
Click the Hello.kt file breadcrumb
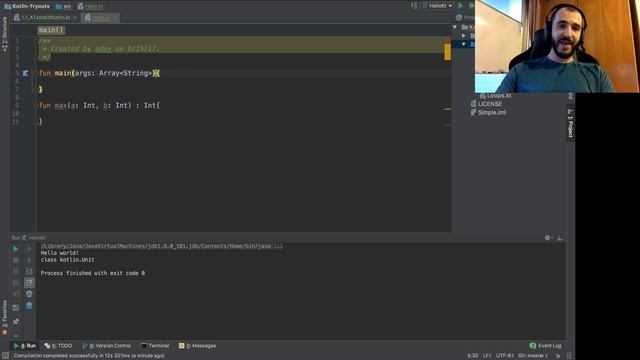90,6
